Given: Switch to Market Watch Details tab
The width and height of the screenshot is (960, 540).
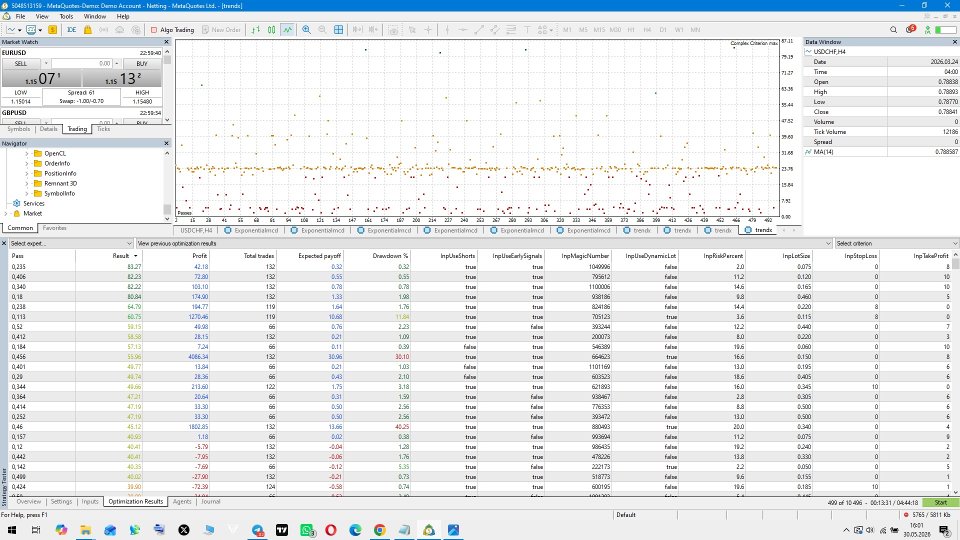Looking at the screenshot, I should (x=48, y=129).
